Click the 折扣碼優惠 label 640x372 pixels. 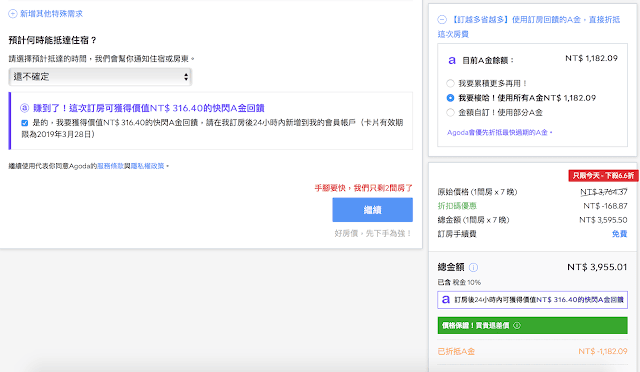(457, 206)
